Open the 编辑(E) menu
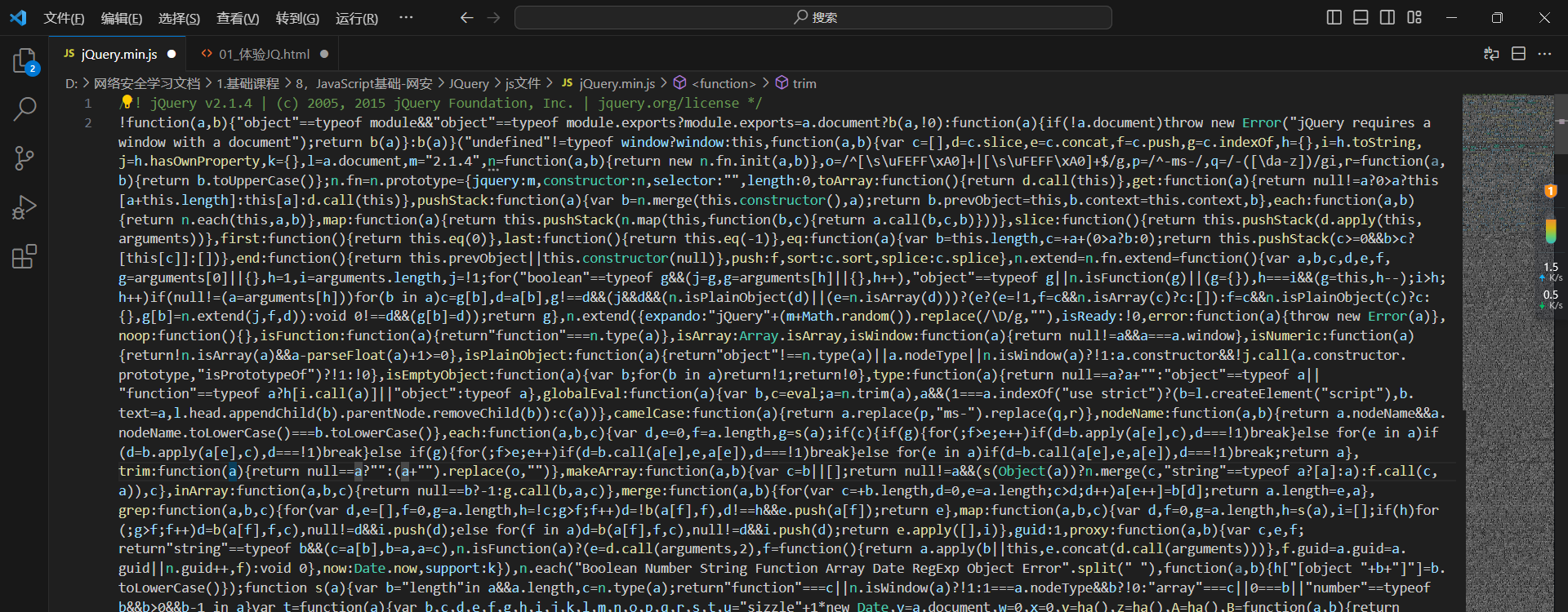The image size is (1568, 612). [122, 18]
